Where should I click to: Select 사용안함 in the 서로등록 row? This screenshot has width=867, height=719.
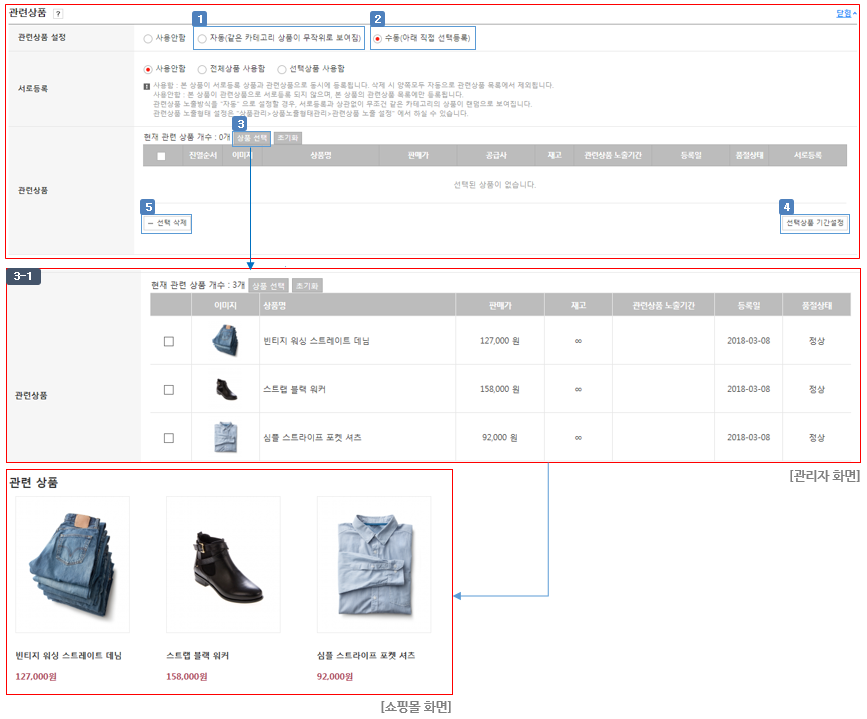click(x=148, y=69)
